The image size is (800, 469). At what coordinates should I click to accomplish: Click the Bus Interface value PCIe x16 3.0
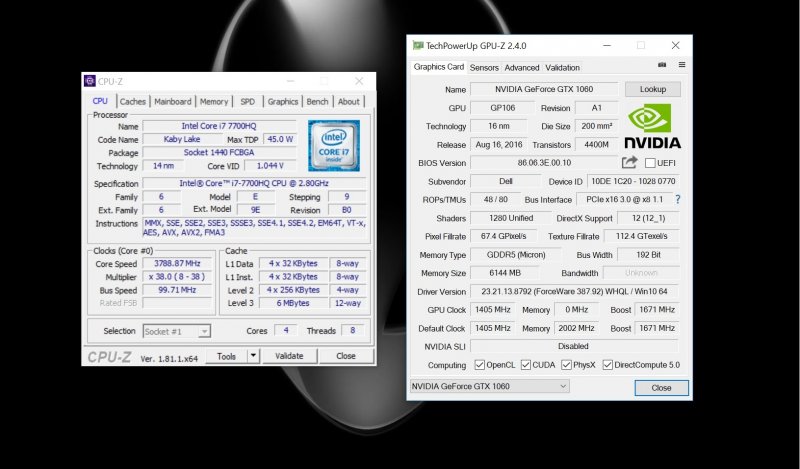(x=624, y=200)
